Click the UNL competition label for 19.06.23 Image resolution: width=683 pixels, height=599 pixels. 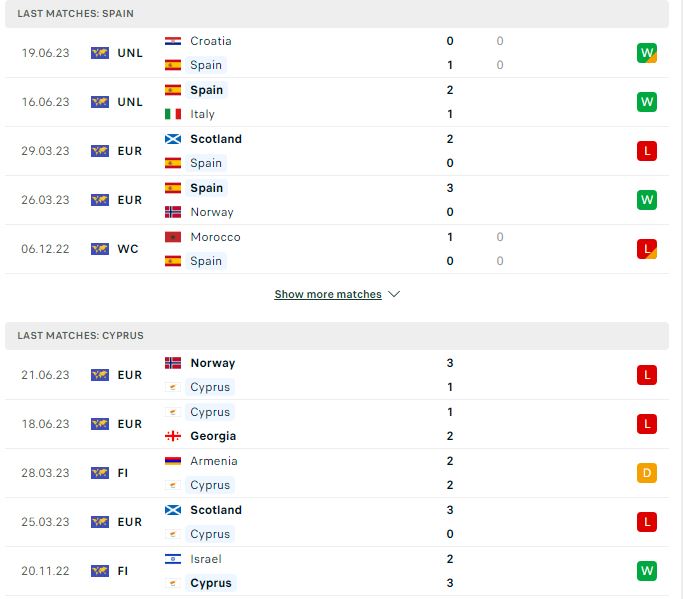click(130, 53)
